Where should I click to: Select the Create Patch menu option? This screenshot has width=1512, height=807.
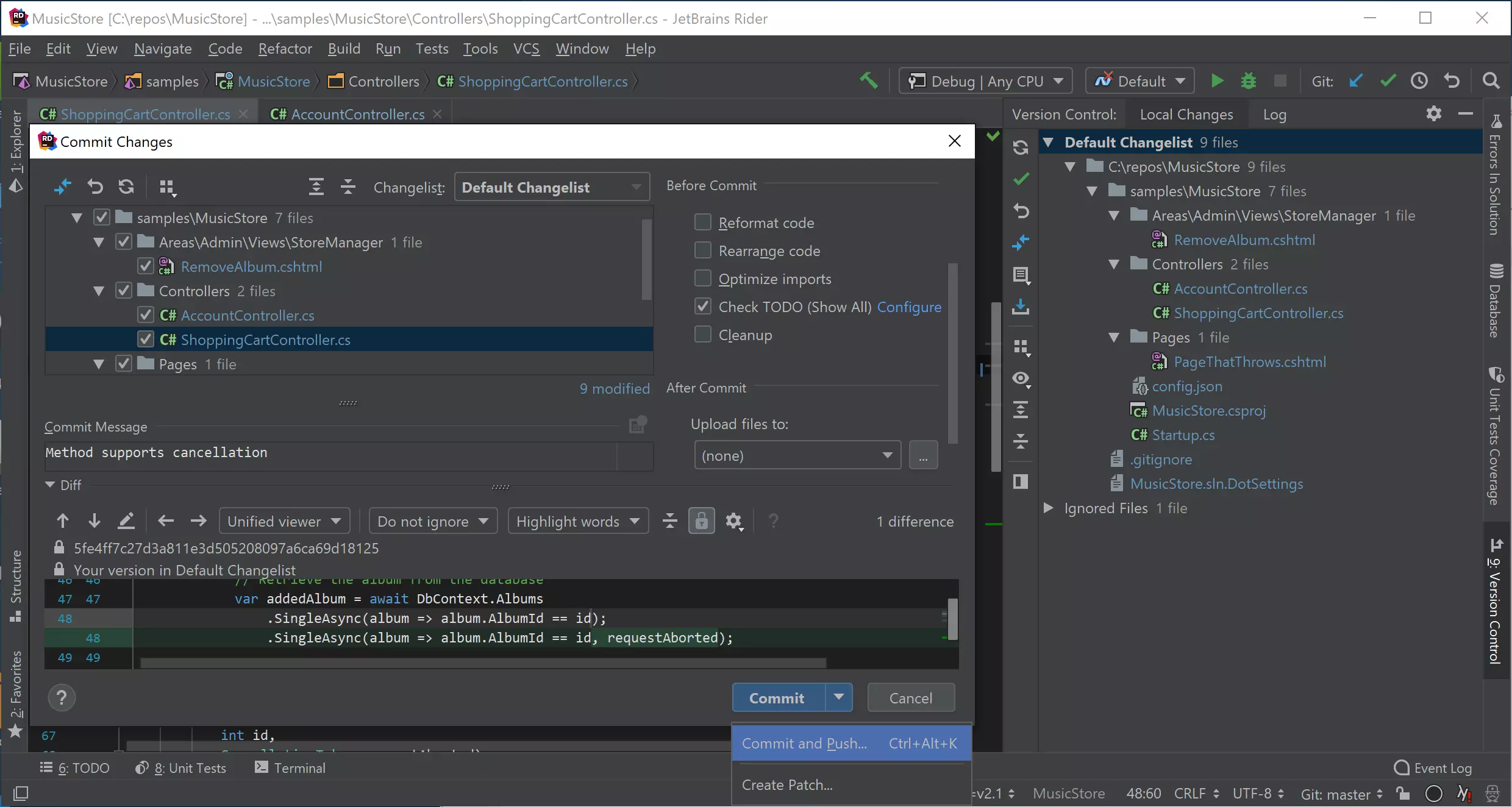[788, 784]
